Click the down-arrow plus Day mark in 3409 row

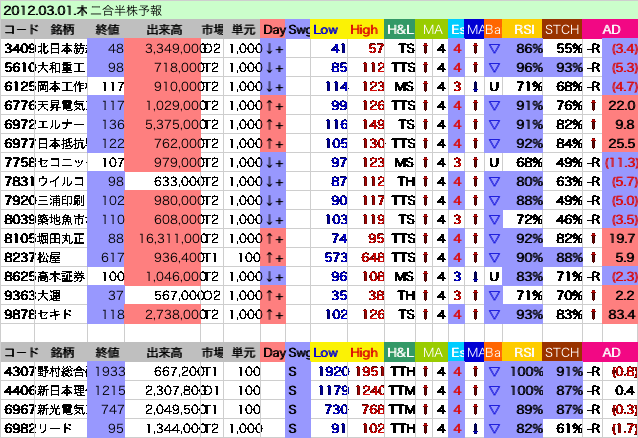(x=274, y=49)
